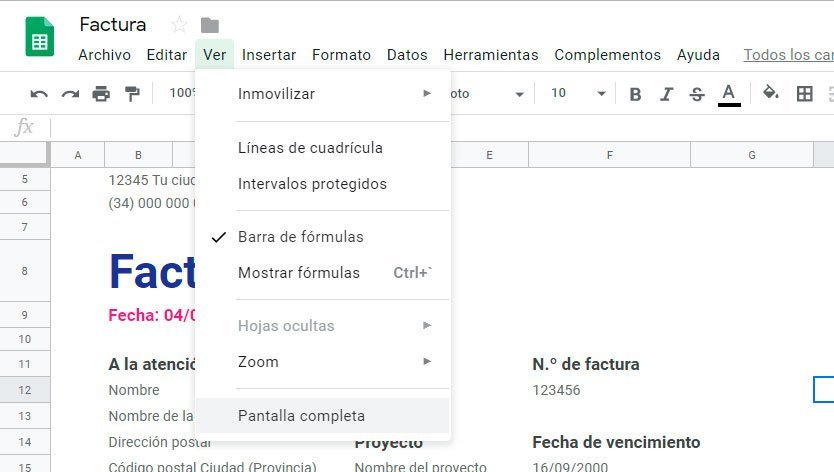This screenshot has height=472, width=834.
Task: Select the paint format roller icon
Action: click(132, 94)
